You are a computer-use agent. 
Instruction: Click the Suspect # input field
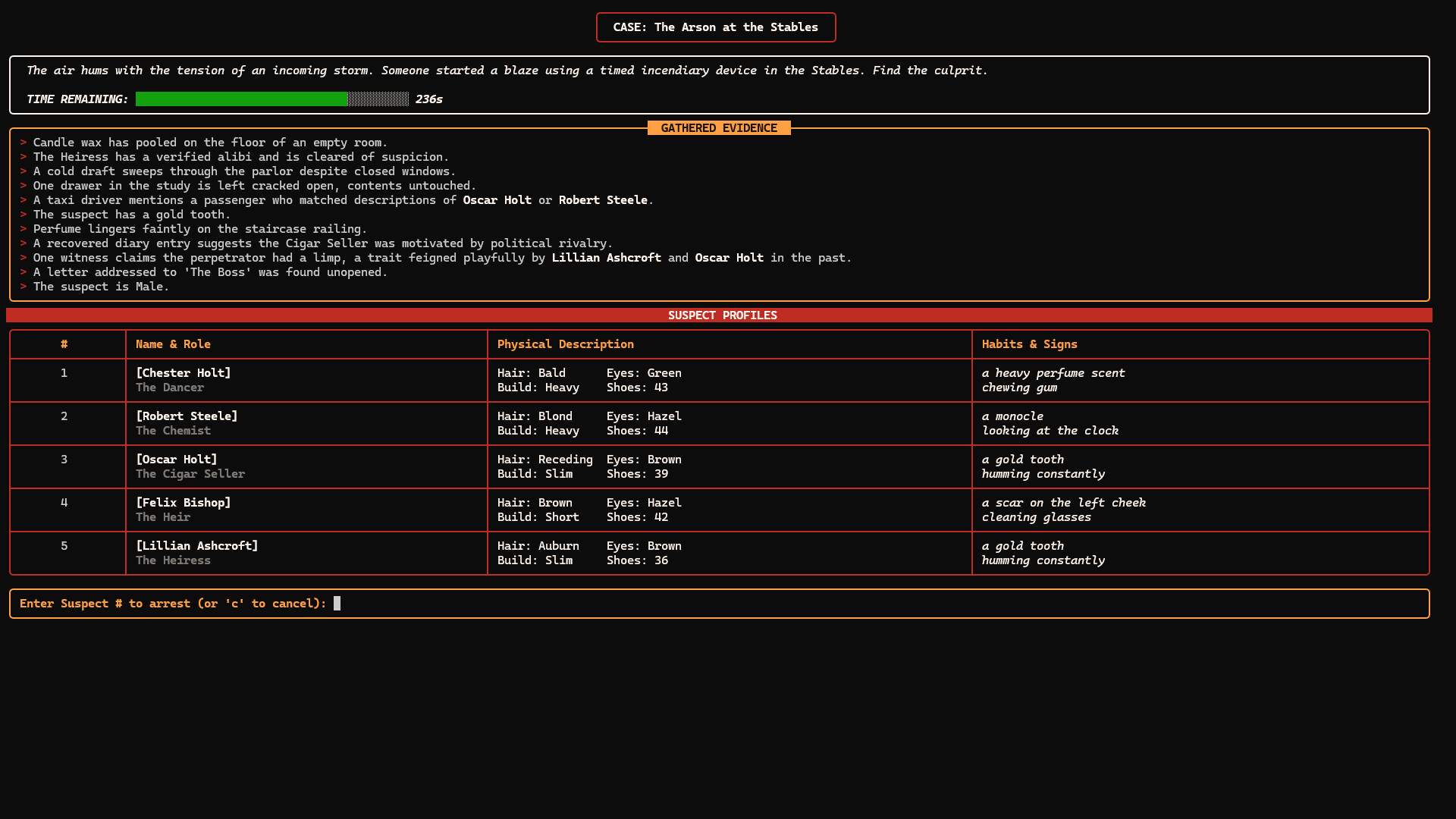click(x=337, y=603)
